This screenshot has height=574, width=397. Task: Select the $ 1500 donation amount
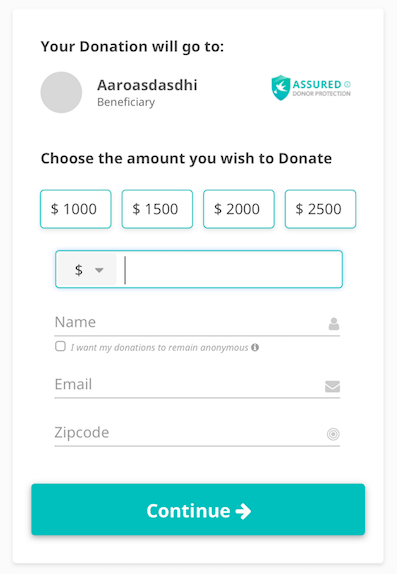coord(157,209)
